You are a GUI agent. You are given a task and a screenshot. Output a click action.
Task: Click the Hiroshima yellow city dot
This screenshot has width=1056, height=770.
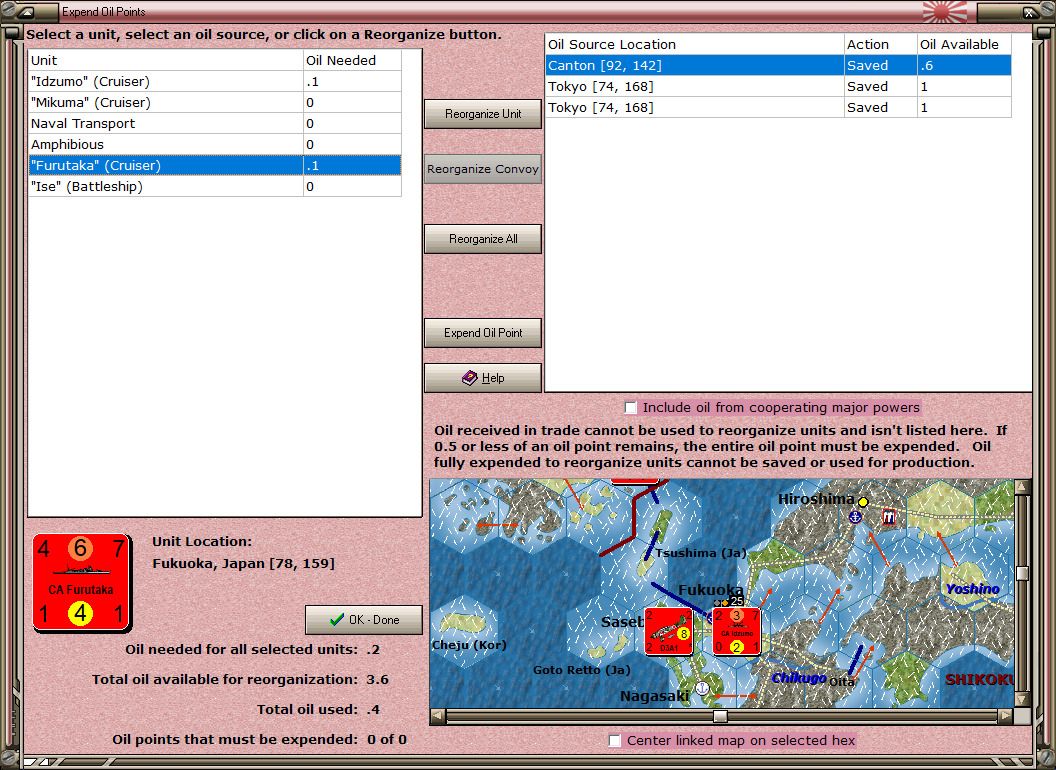(863, 501)
